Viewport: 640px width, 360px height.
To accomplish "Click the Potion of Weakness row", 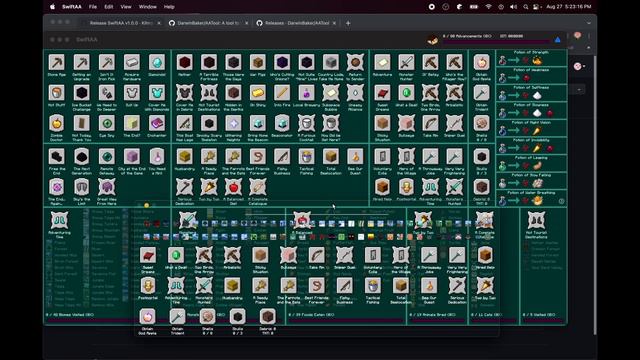I will click(531, 76).
